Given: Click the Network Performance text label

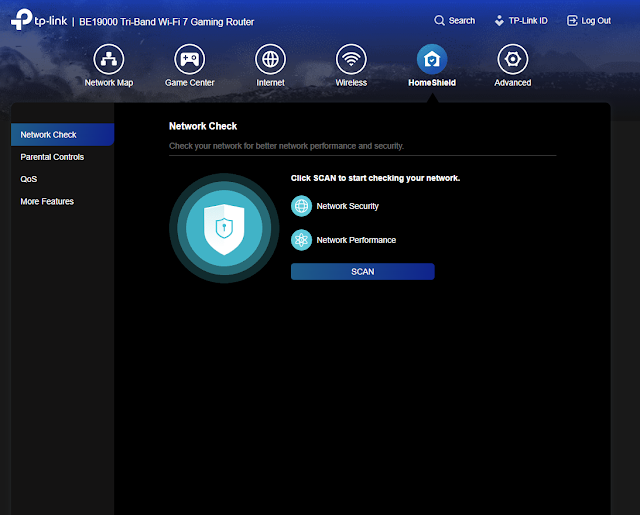Looking at the screenshot, I should 356,240.
